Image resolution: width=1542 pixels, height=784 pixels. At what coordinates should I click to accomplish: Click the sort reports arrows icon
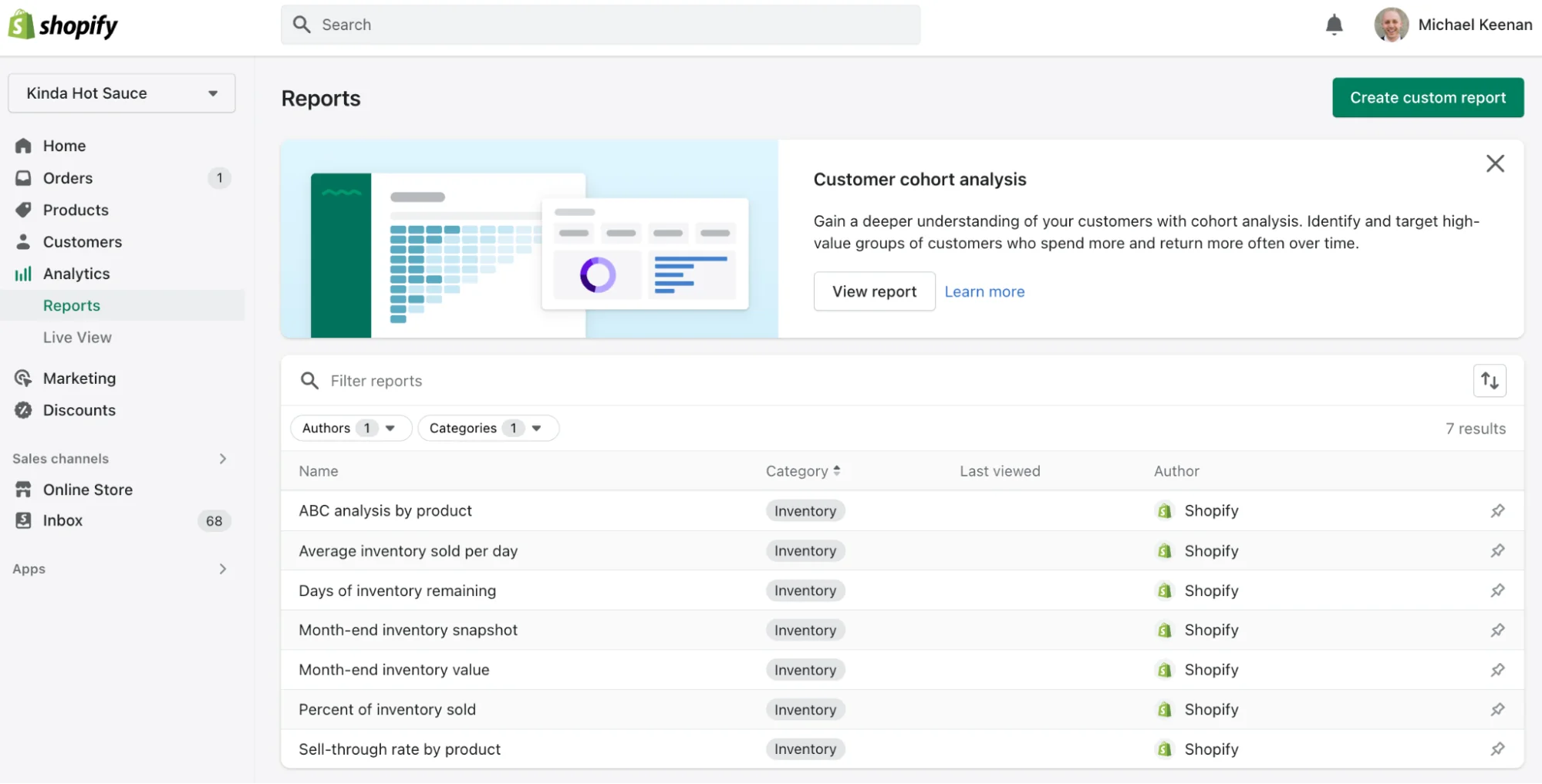coord(1490,380)
